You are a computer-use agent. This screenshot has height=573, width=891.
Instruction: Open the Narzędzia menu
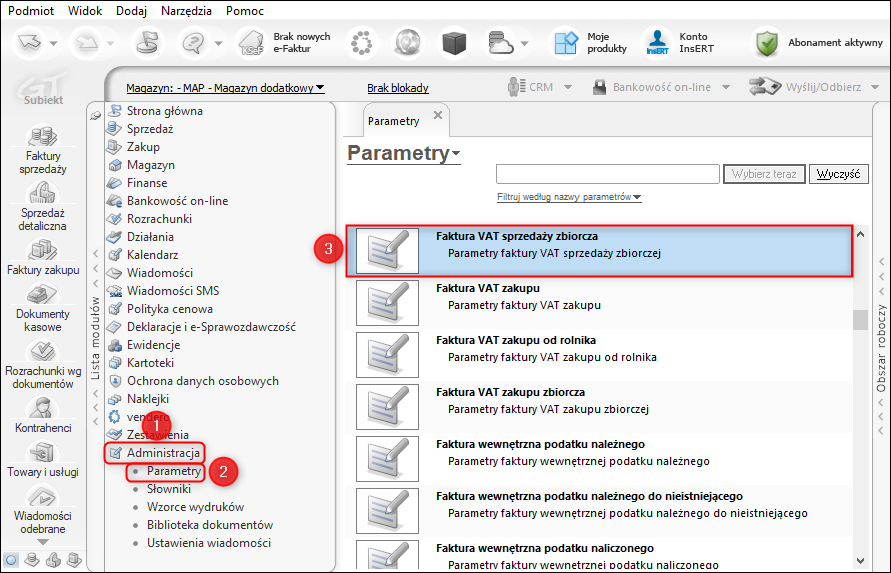pyautogui.click(x=186, y=11)
